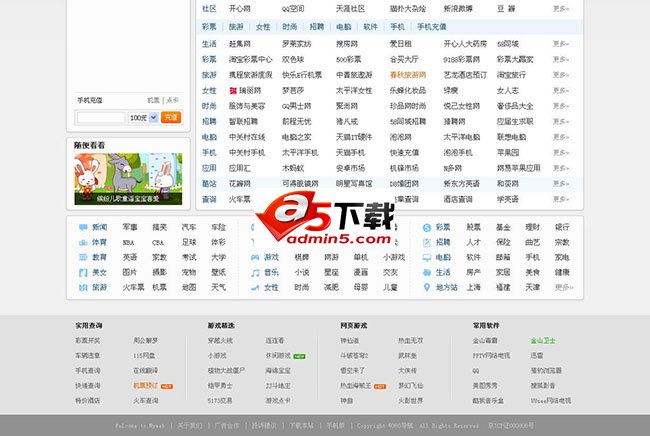Select the 彩票 tab in category bar

coord(209,27)
